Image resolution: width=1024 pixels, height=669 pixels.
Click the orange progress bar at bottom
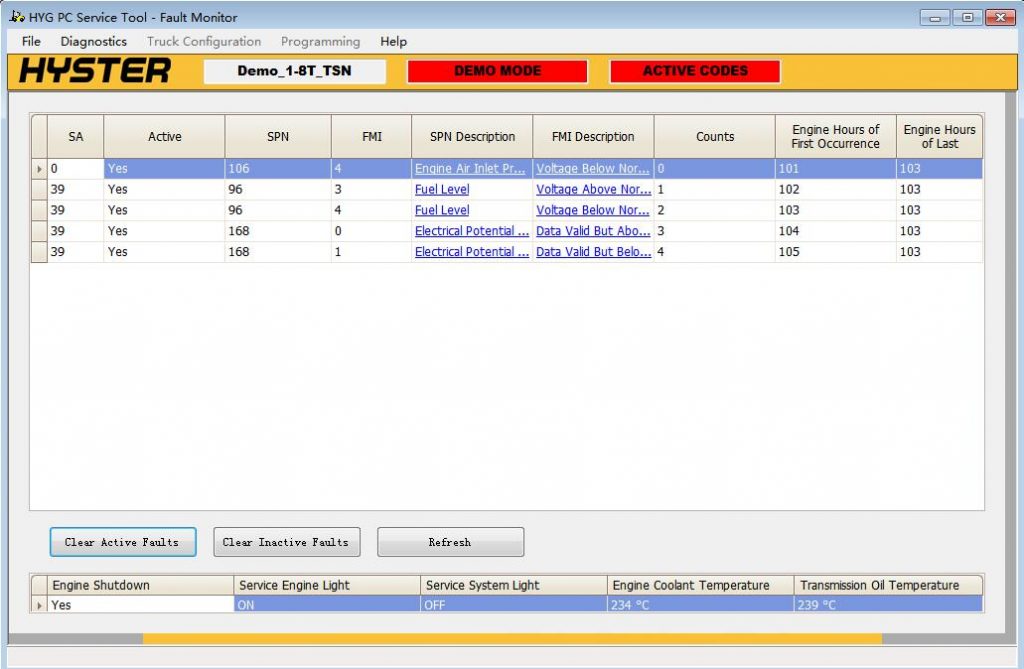(512, 638)
